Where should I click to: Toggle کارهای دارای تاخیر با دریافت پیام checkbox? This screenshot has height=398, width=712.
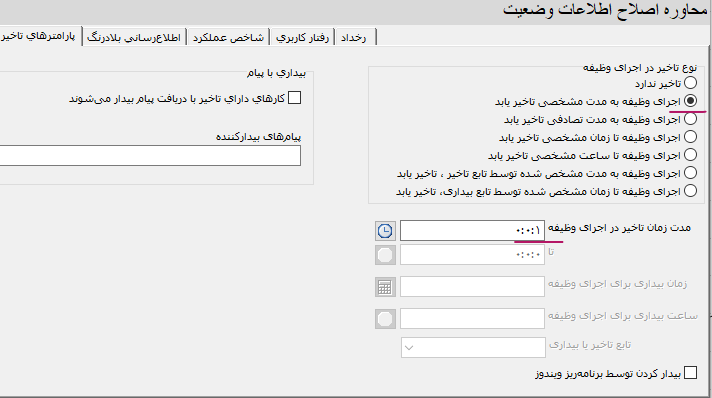pos(295,98)
